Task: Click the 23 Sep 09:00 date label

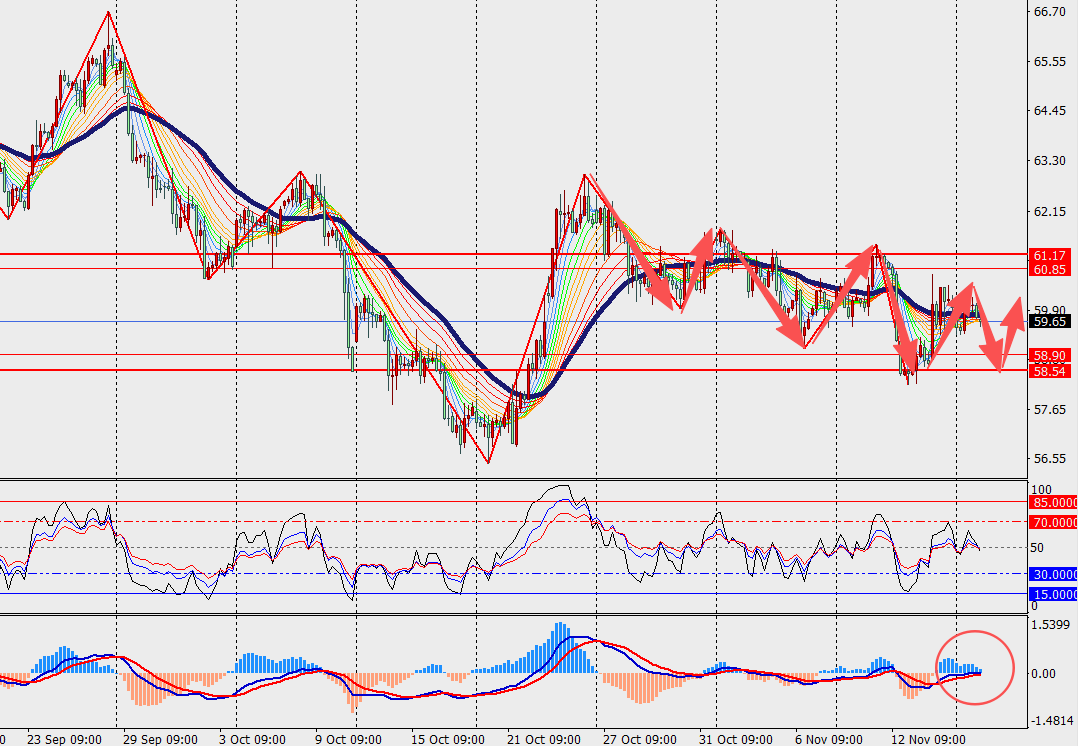Action: pyautogui.click(x=64, y=738)
